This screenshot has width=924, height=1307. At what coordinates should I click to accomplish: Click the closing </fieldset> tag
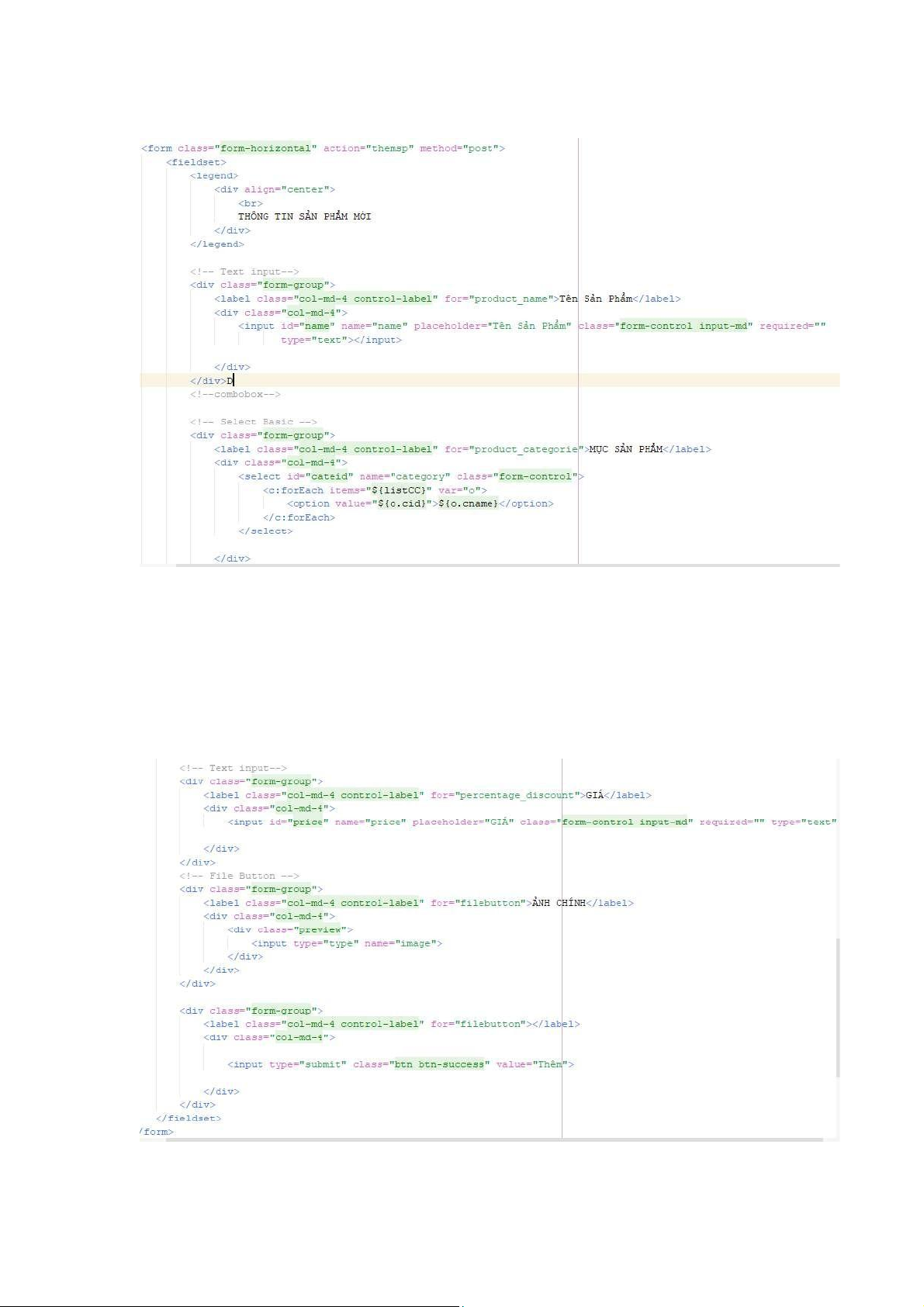[x=189, y=1119]
